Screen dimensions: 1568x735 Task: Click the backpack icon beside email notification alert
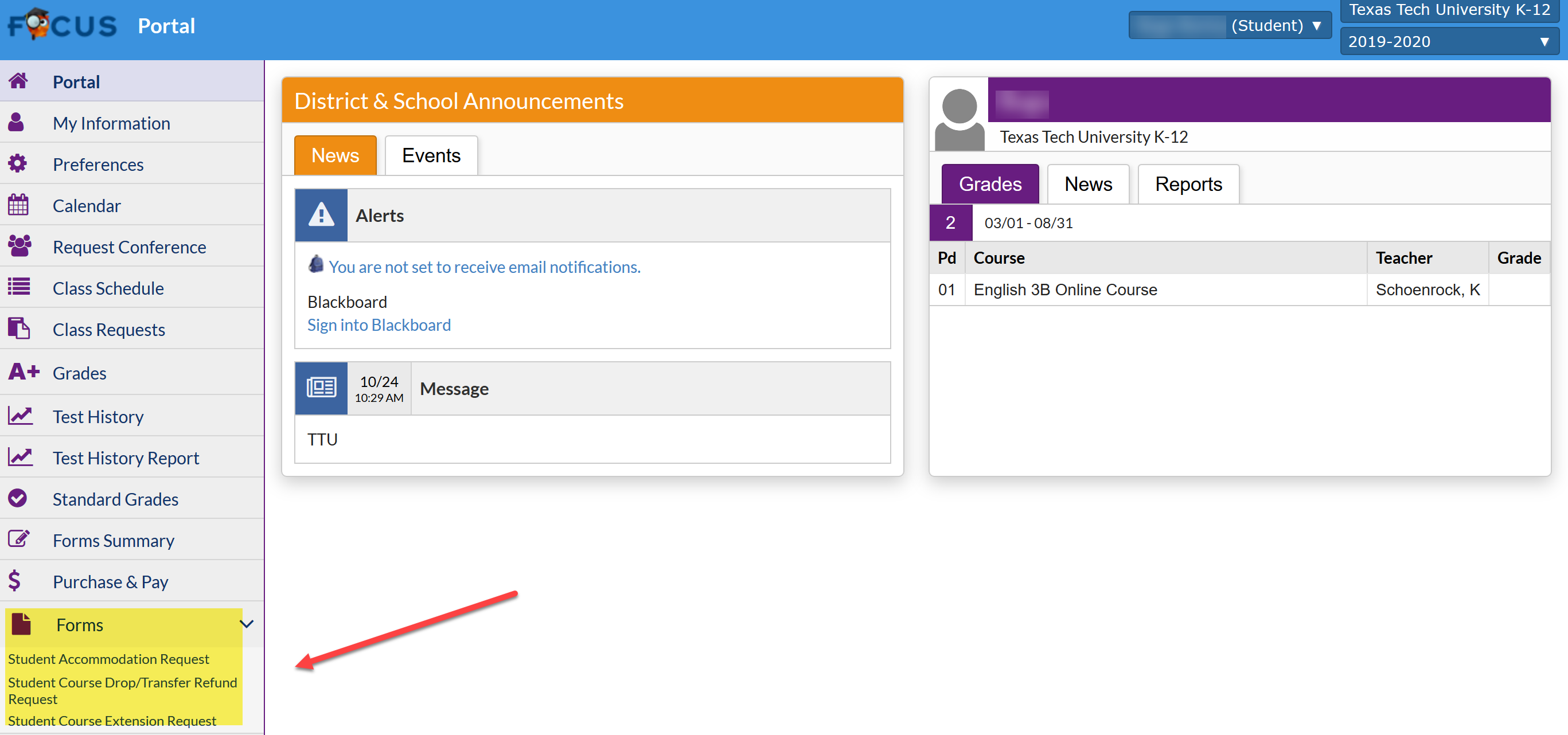click(315, 265)
